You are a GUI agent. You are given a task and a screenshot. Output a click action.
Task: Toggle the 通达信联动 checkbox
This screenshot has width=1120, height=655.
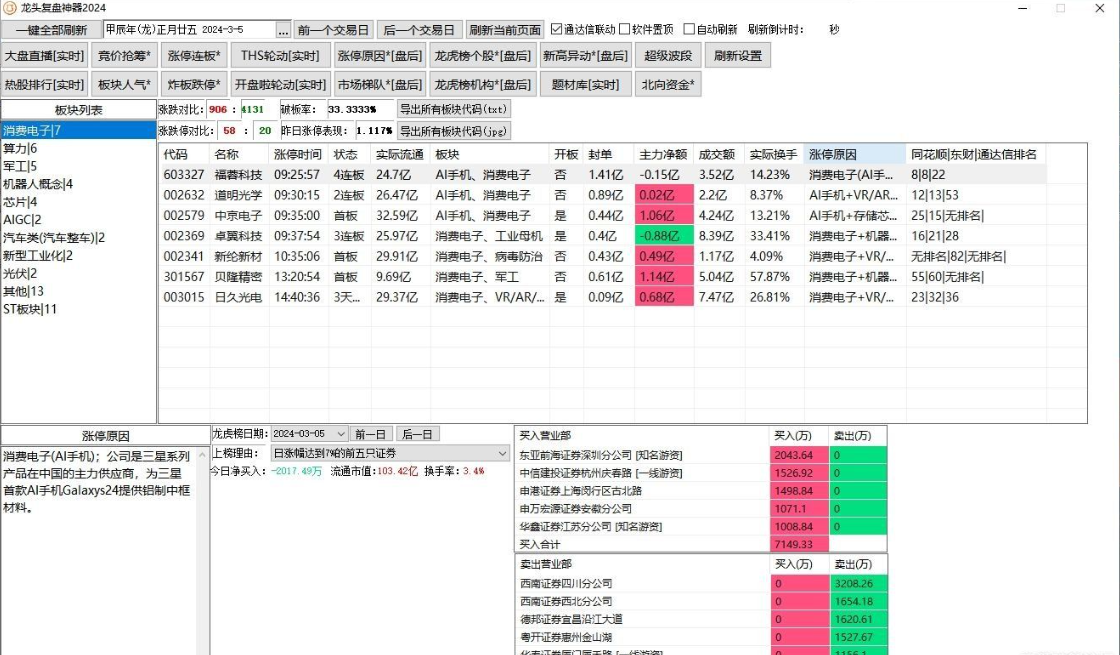[557, 30]
